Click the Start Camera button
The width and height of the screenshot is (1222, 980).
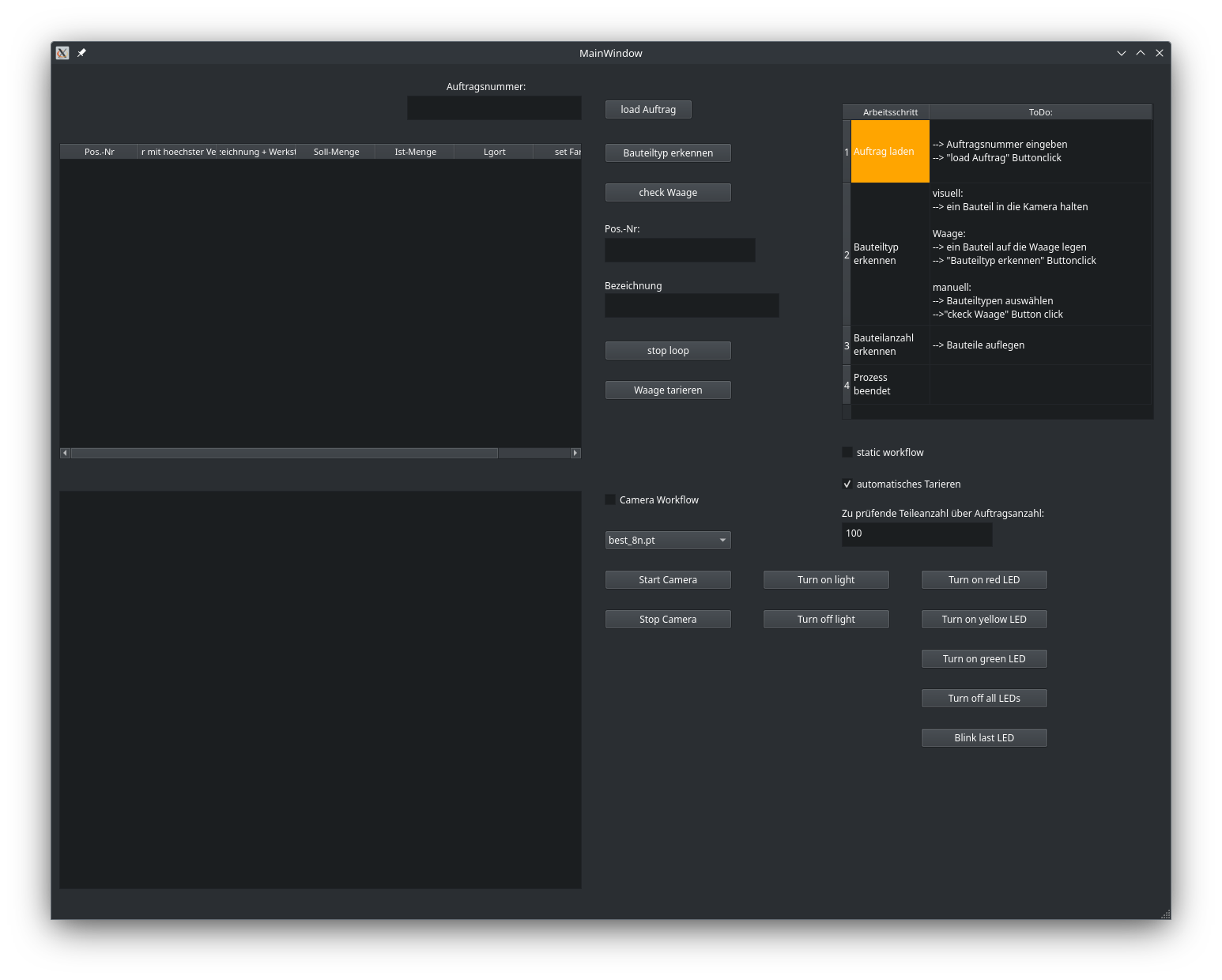click(x=668, y=580)
